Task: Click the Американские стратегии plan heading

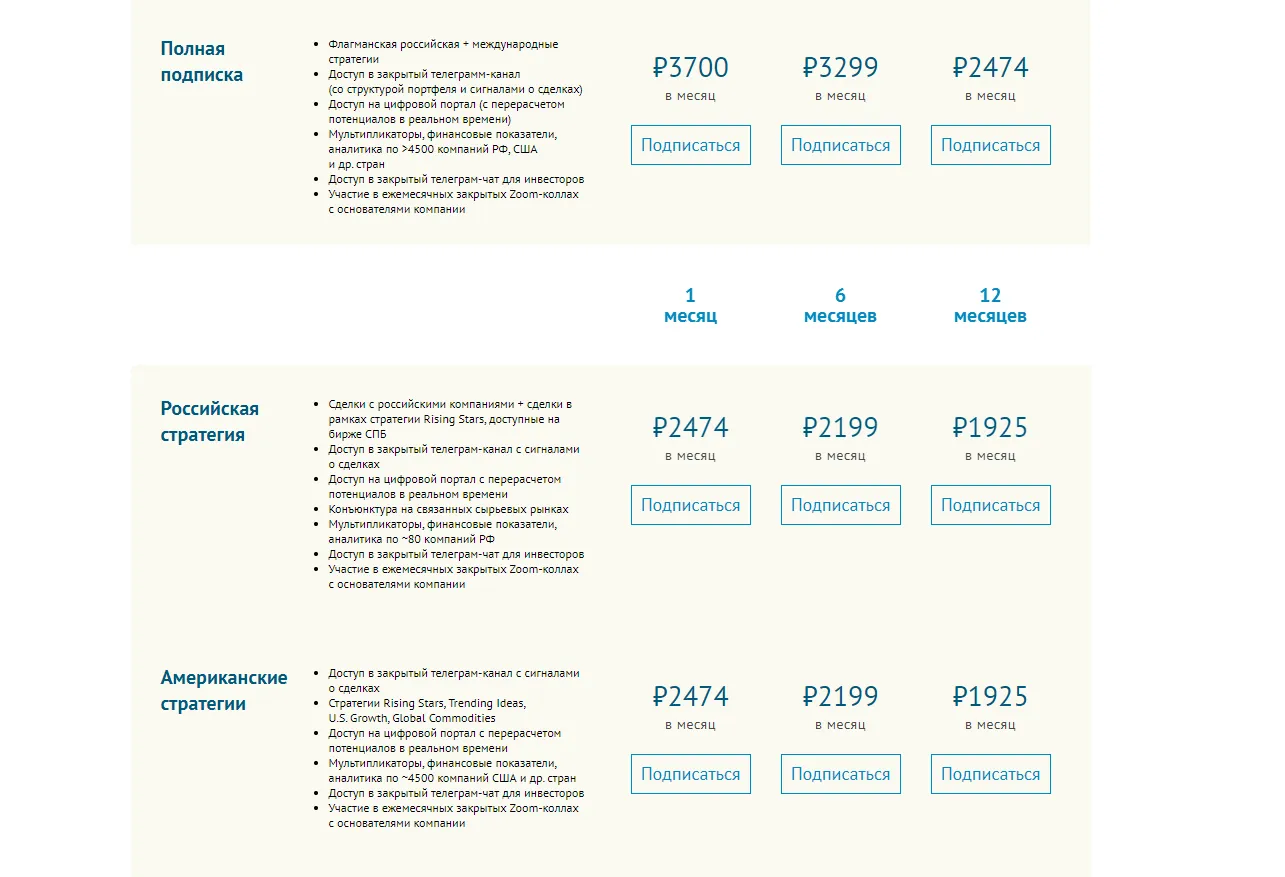Action: tap(223, 691)
